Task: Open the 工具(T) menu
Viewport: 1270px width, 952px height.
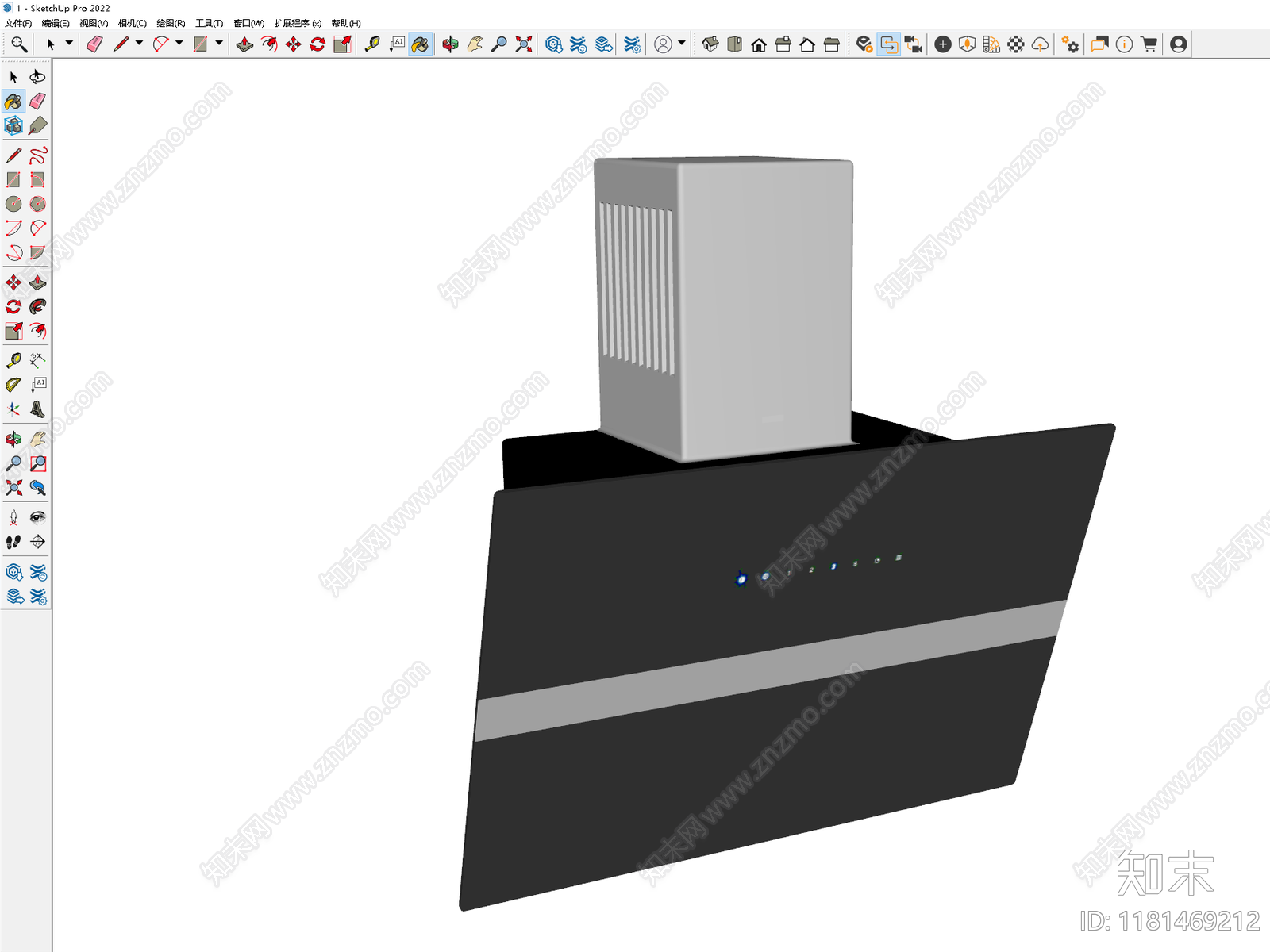Action: coord(210,23)
